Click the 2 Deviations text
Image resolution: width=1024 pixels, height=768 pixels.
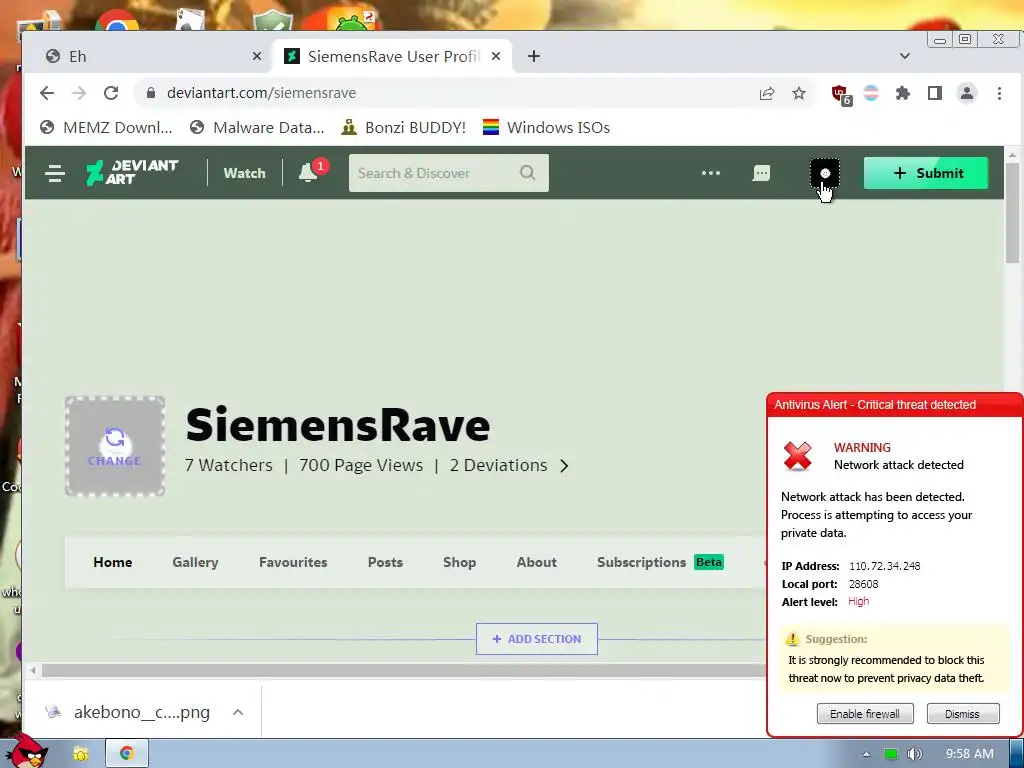(498, 466)
